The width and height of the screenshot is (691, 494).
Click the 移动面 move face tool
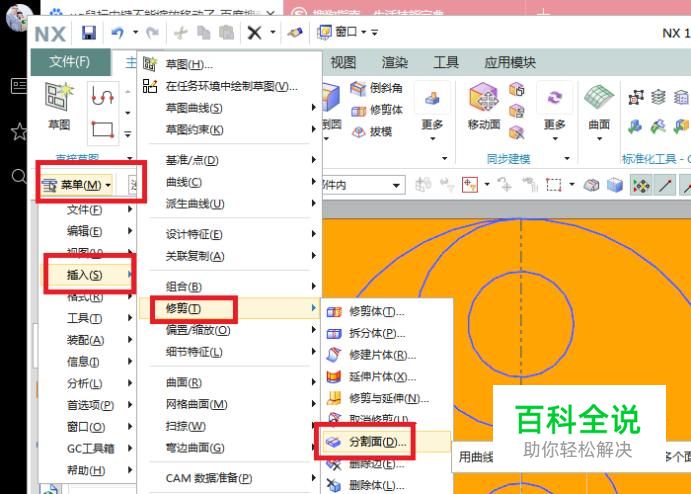[484, 107]
